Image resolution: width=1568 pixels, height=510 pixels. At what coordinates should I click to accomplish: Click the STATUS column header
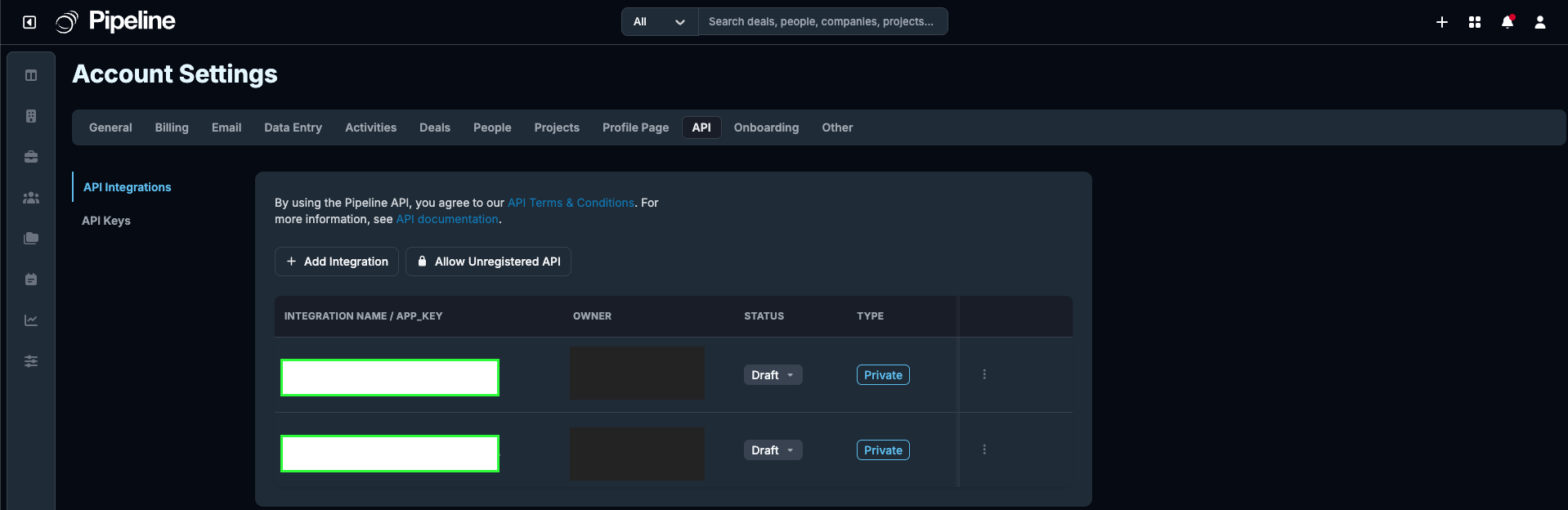(764, 316)
